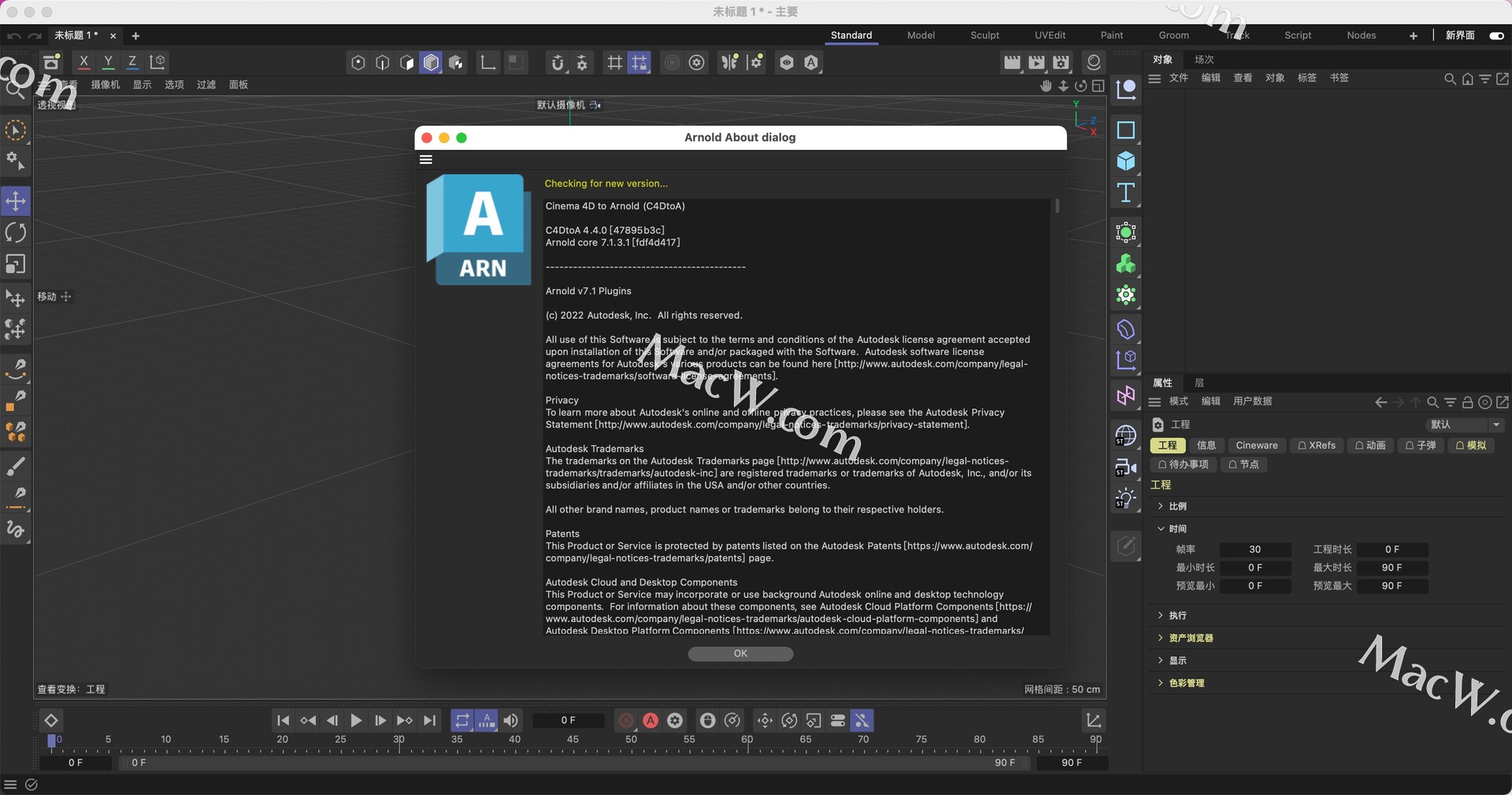Click the keyframe options gear icon
Image resolution: width=1512 pixels, height=795 pixels.
pos(675,720)
